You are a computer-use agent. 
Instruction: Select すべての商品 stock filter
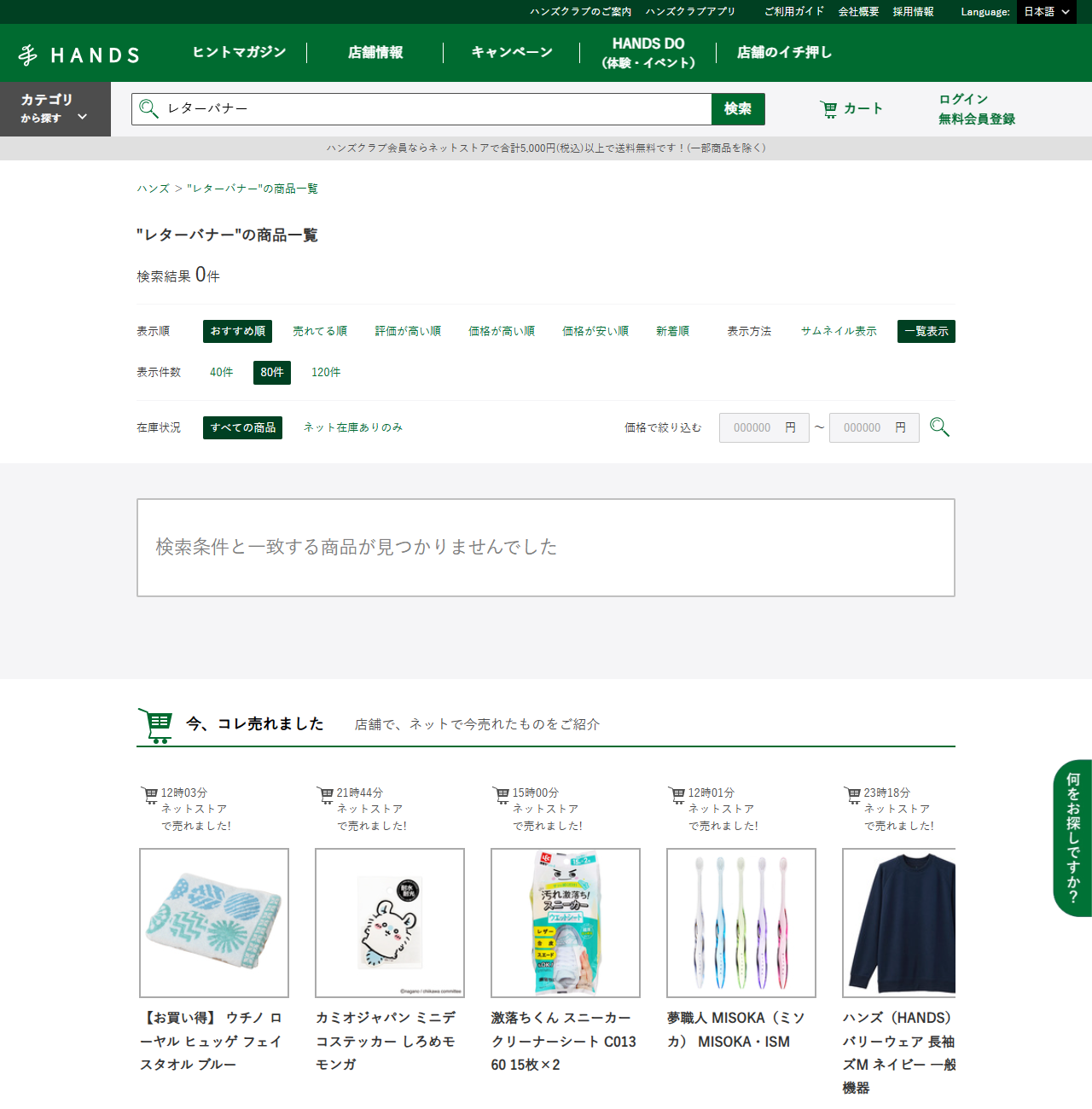pyautogui.click(x=243, y=427)
